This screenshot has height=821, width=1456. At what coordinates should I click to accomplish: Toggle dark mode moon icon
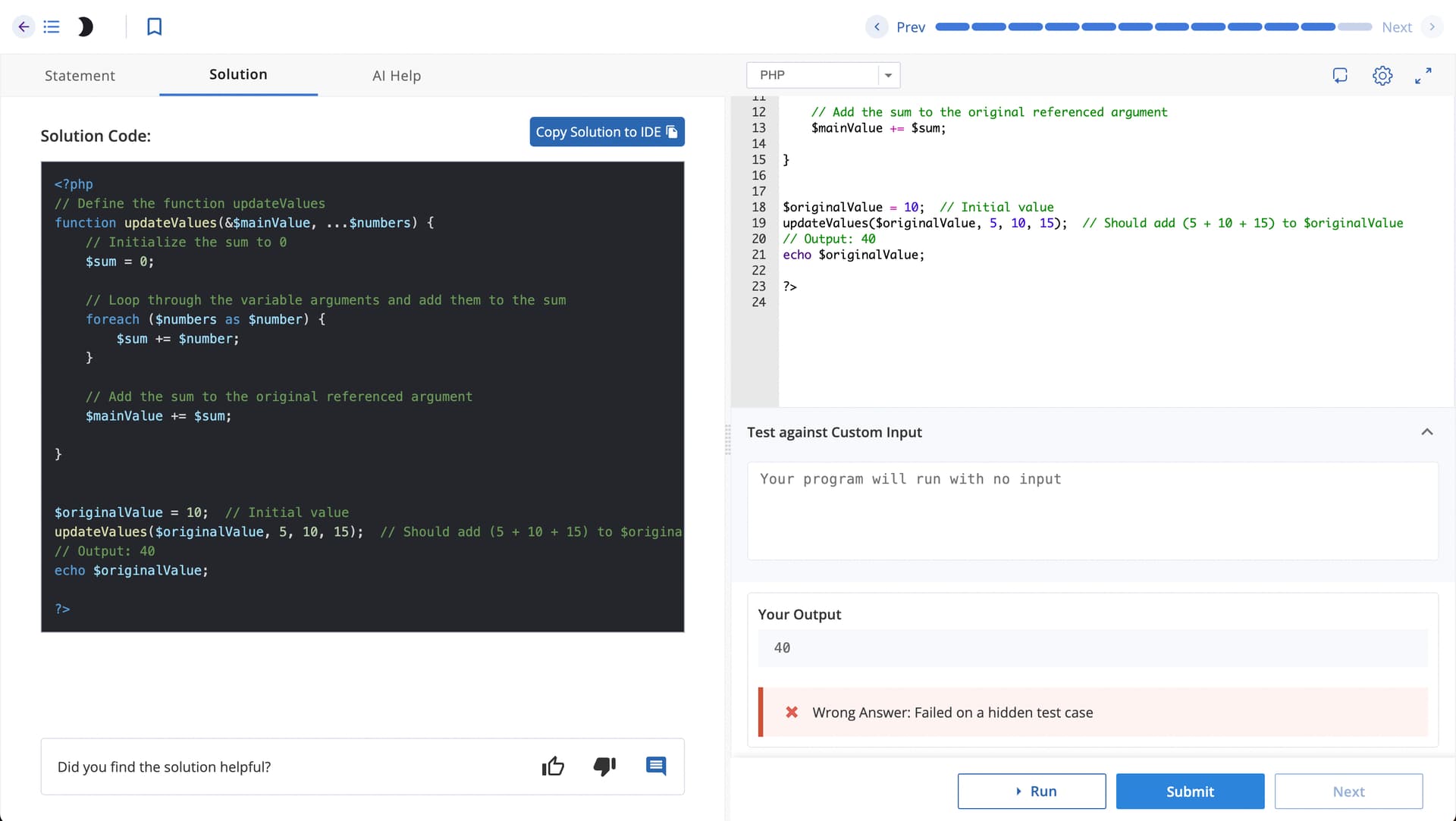pos(85,27)
